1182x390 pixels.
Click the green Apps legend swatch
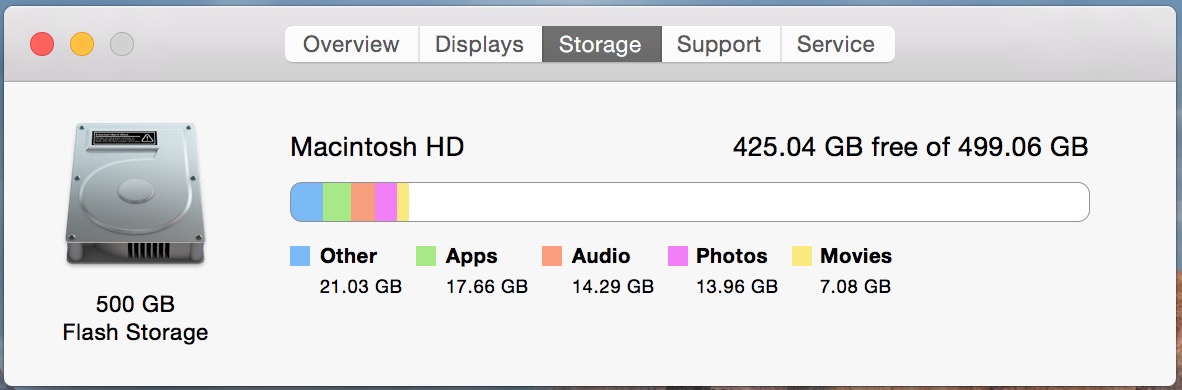coord(427,256)
